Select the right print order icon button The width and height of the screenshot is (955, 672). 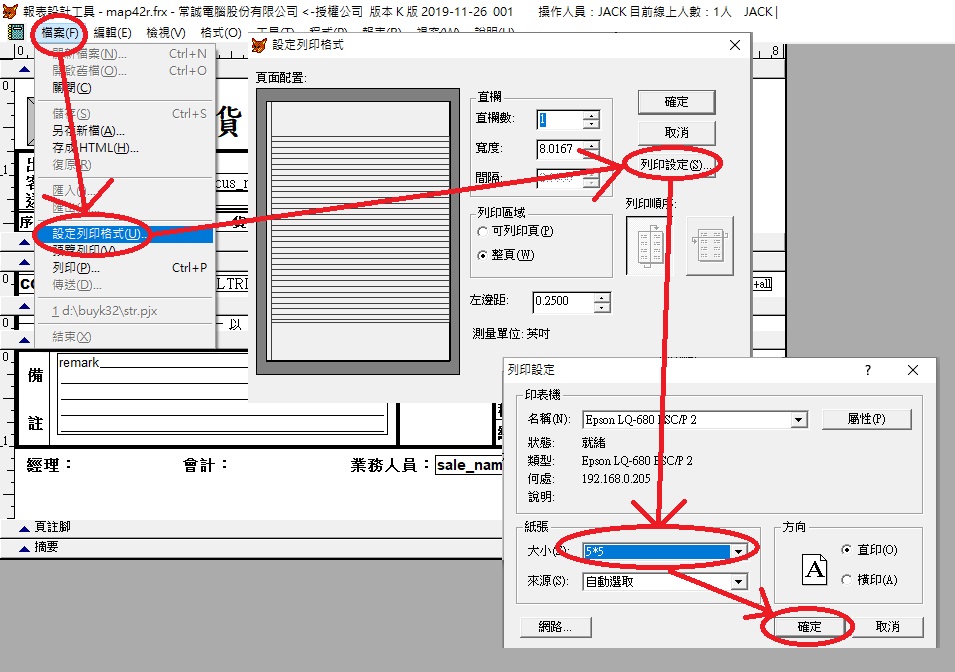coord(709,245)
